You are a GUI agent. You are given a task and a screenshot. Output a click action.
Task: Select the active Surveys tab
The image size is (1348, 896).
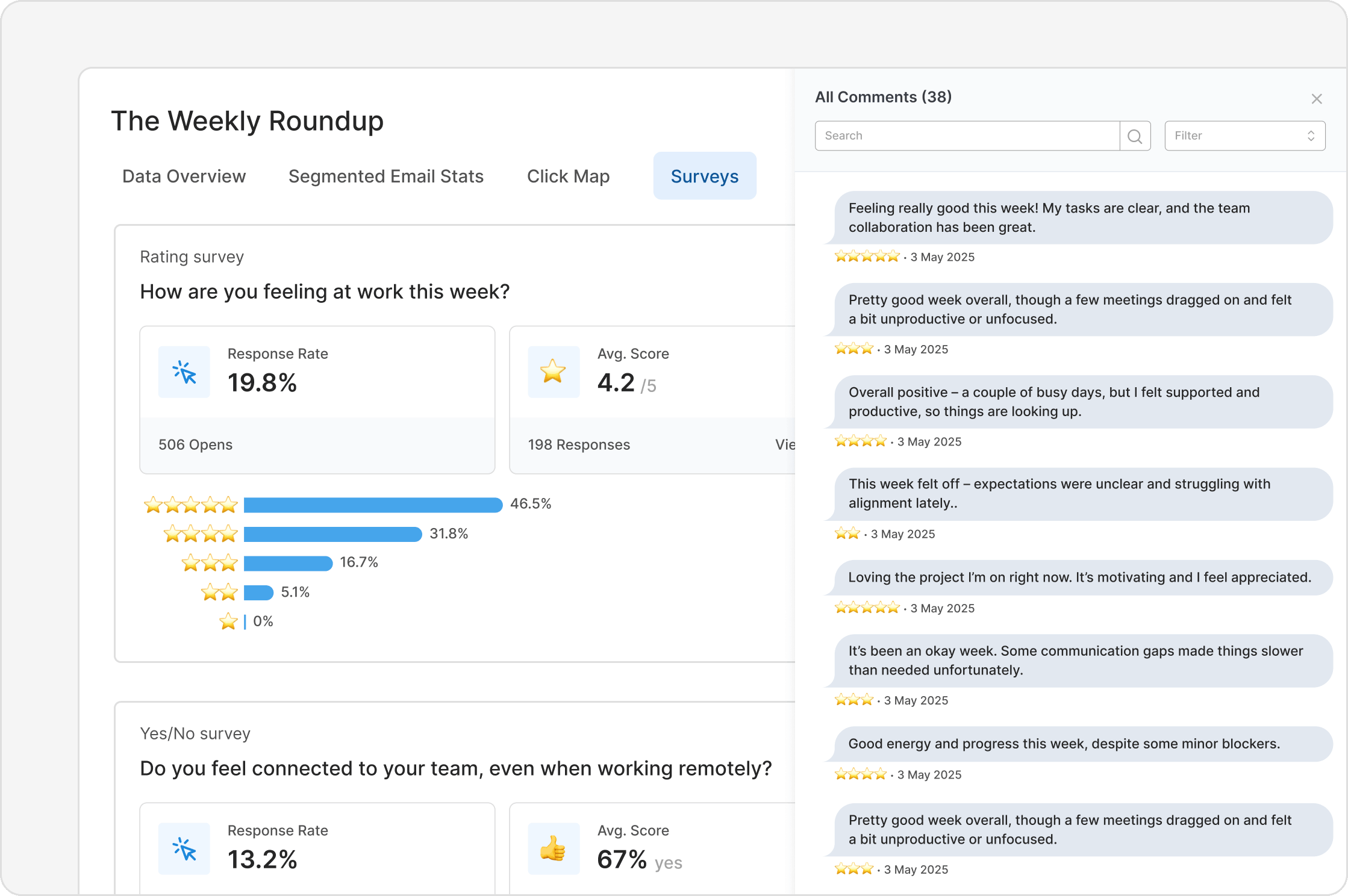(704, 176)
